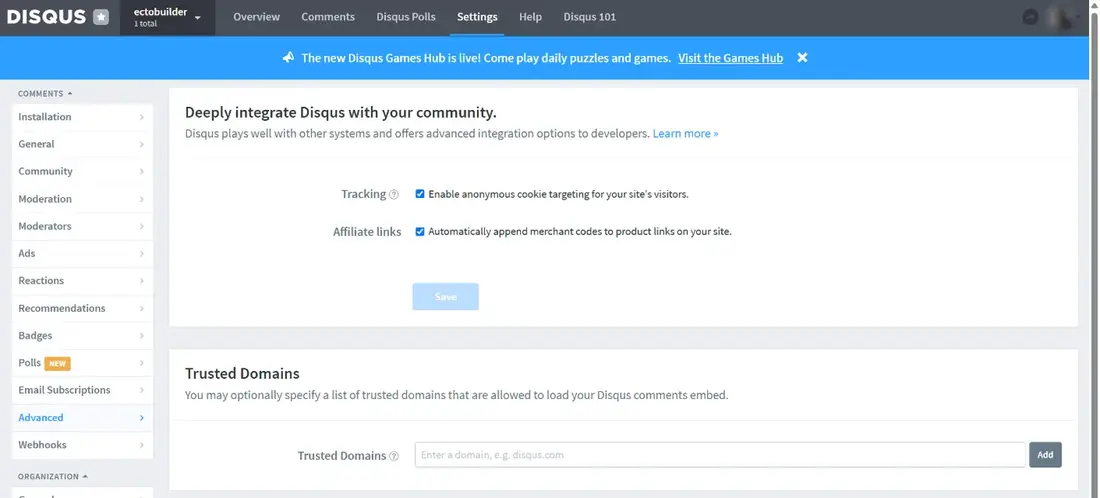1100x498 pixels.
Task: Go to the Overview tab
Action: [x=256, y=17]
